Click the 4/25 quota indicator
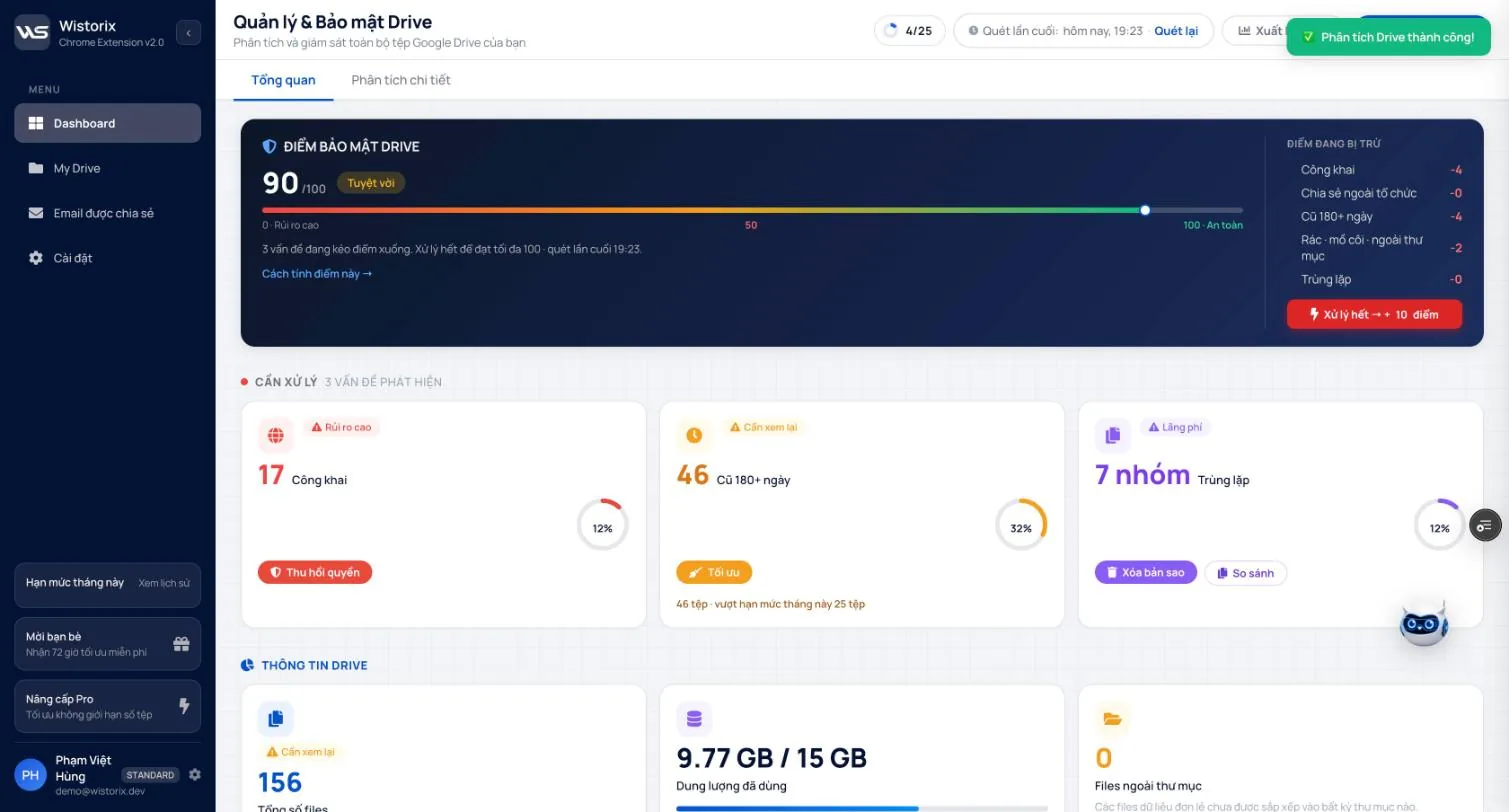The image size is (1509, 812). [x=909, y=31]
